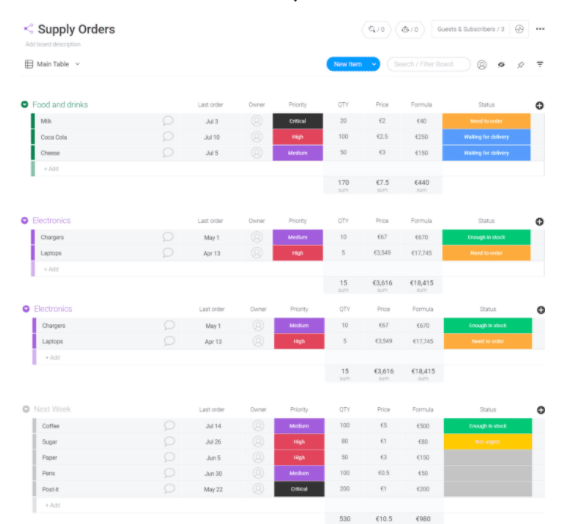Collapse the Next Week group

click(x=26, y=409)
